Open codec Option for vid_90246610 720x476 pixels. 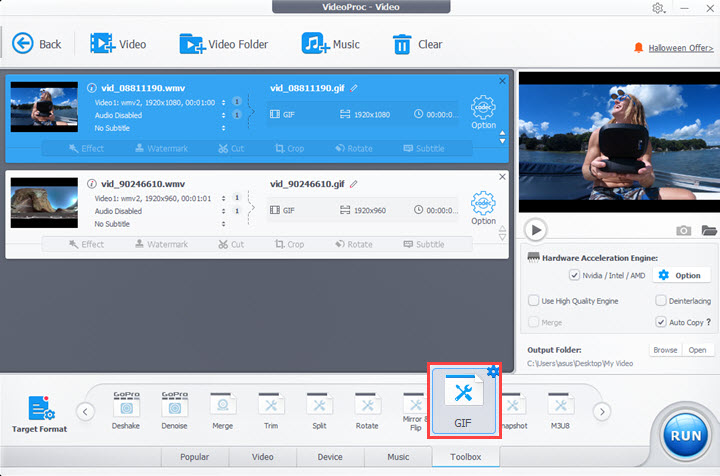(483, 208)
